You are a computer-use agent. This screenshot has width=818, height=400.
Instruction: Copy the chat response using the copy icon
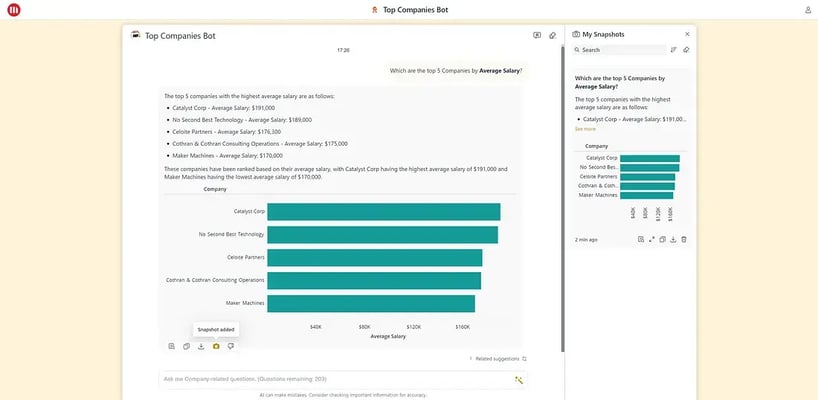coord(186,346)
